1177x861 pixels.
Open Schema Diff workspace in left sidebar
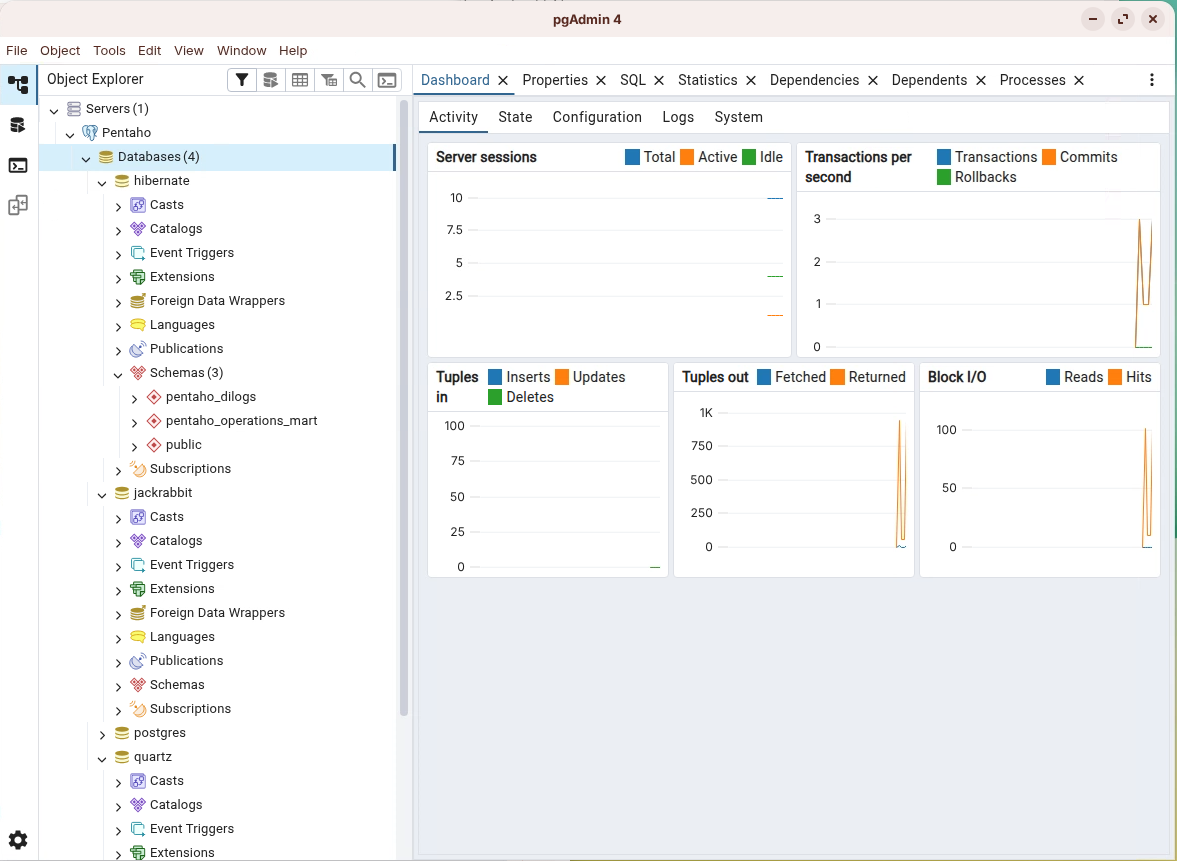(18, 205)
